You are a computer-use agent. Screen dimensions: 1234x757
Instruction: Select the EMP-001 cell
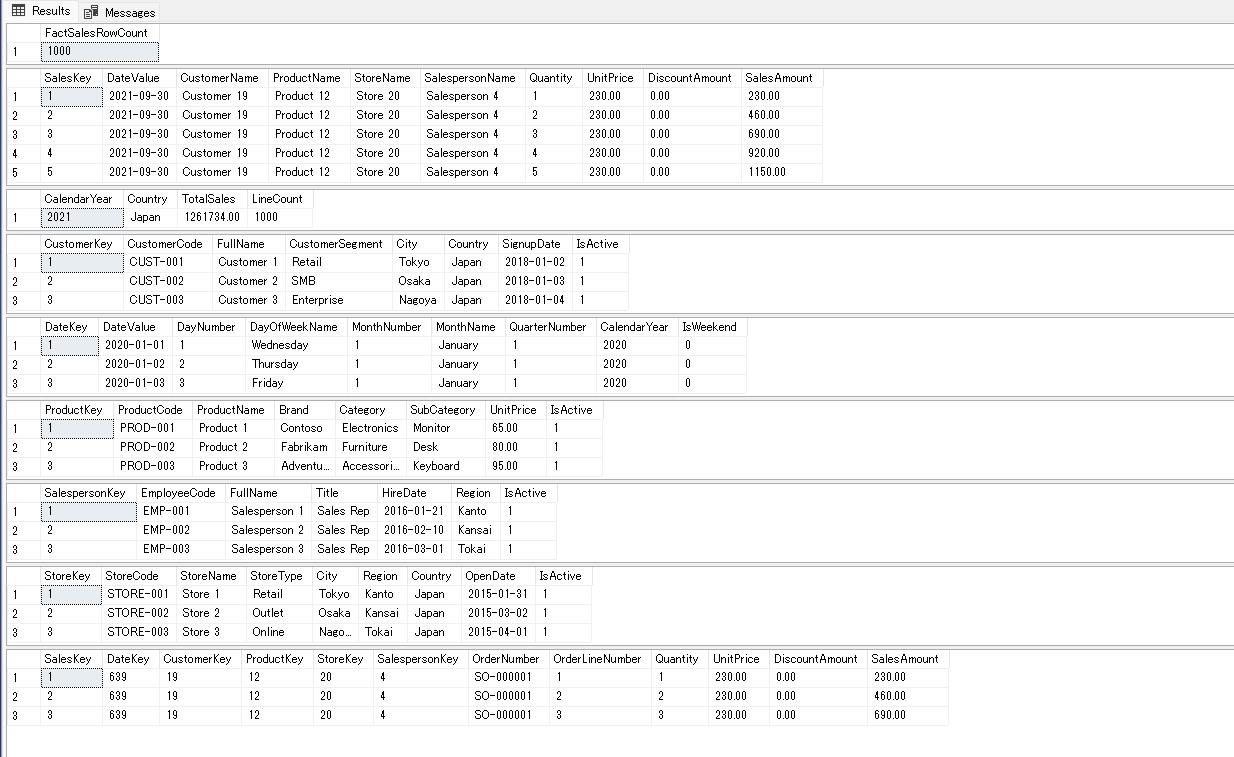(181, 511)
